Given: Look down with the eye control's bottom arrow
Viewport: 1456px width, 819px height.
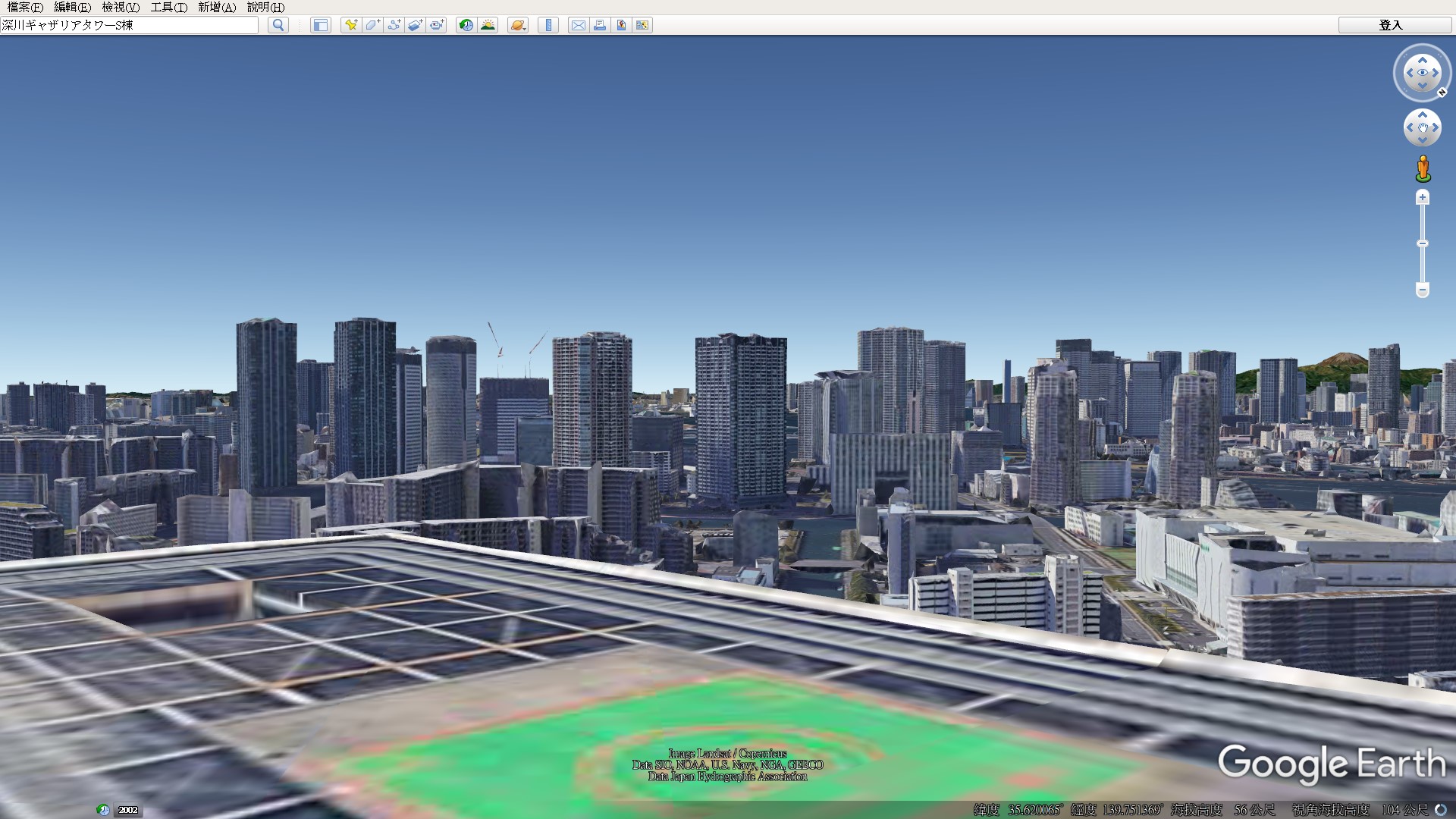Looking at the screenshot, I should pyautogui.click(x=1423, y=86).
